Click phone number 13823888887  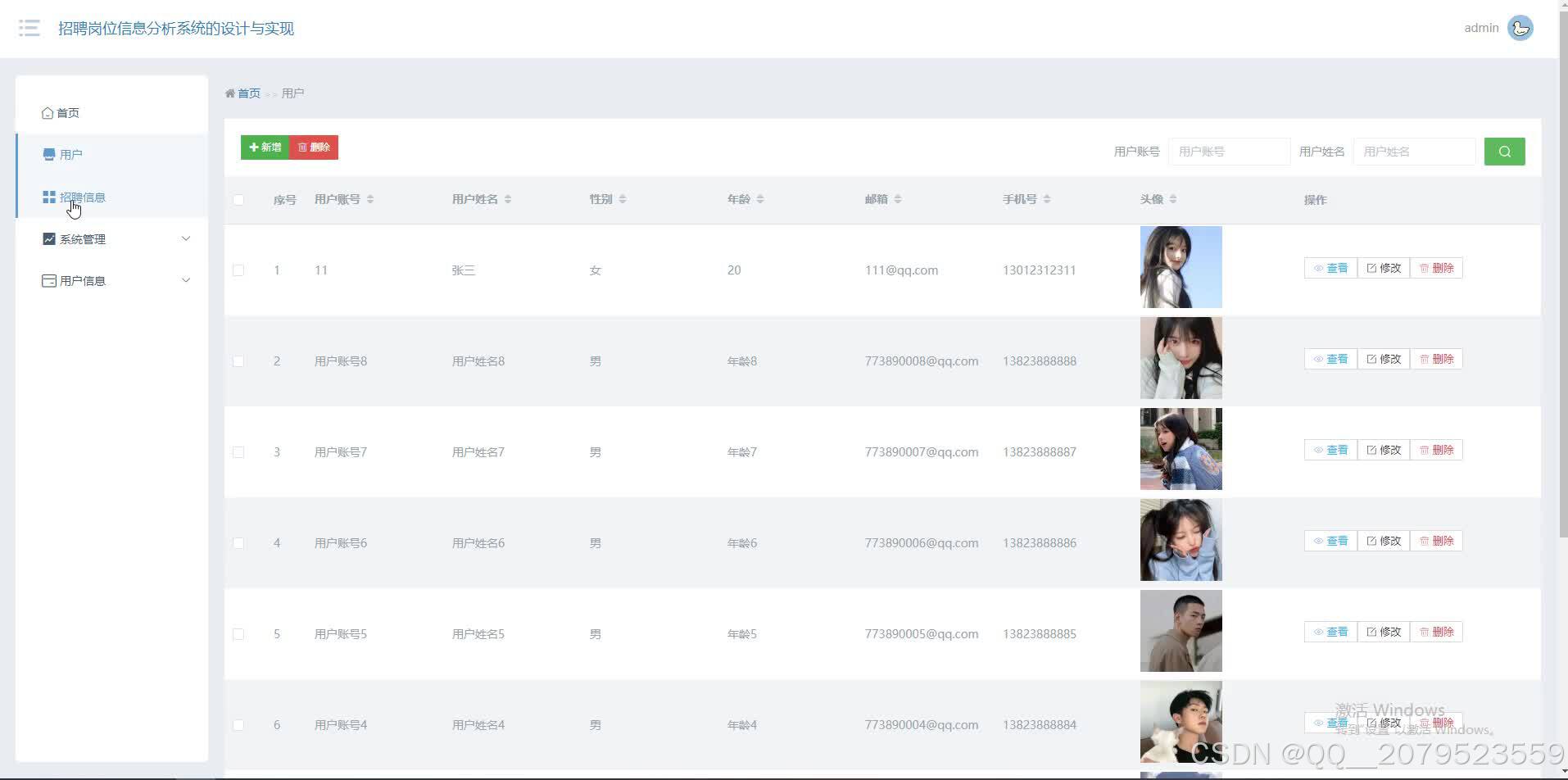pos(1040,452)
